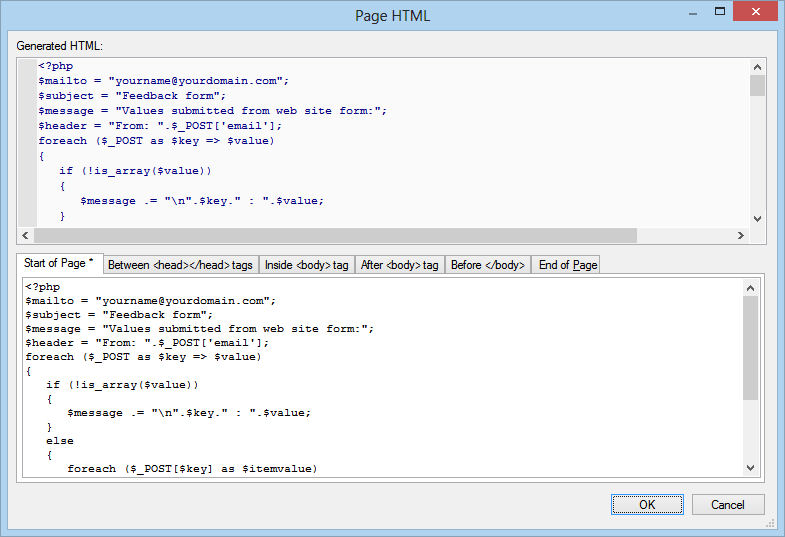This screenshot has height=537, width=785.
Task: Click the up arrow of the Generated HTML scrollbar
Action: coord(757,66)
